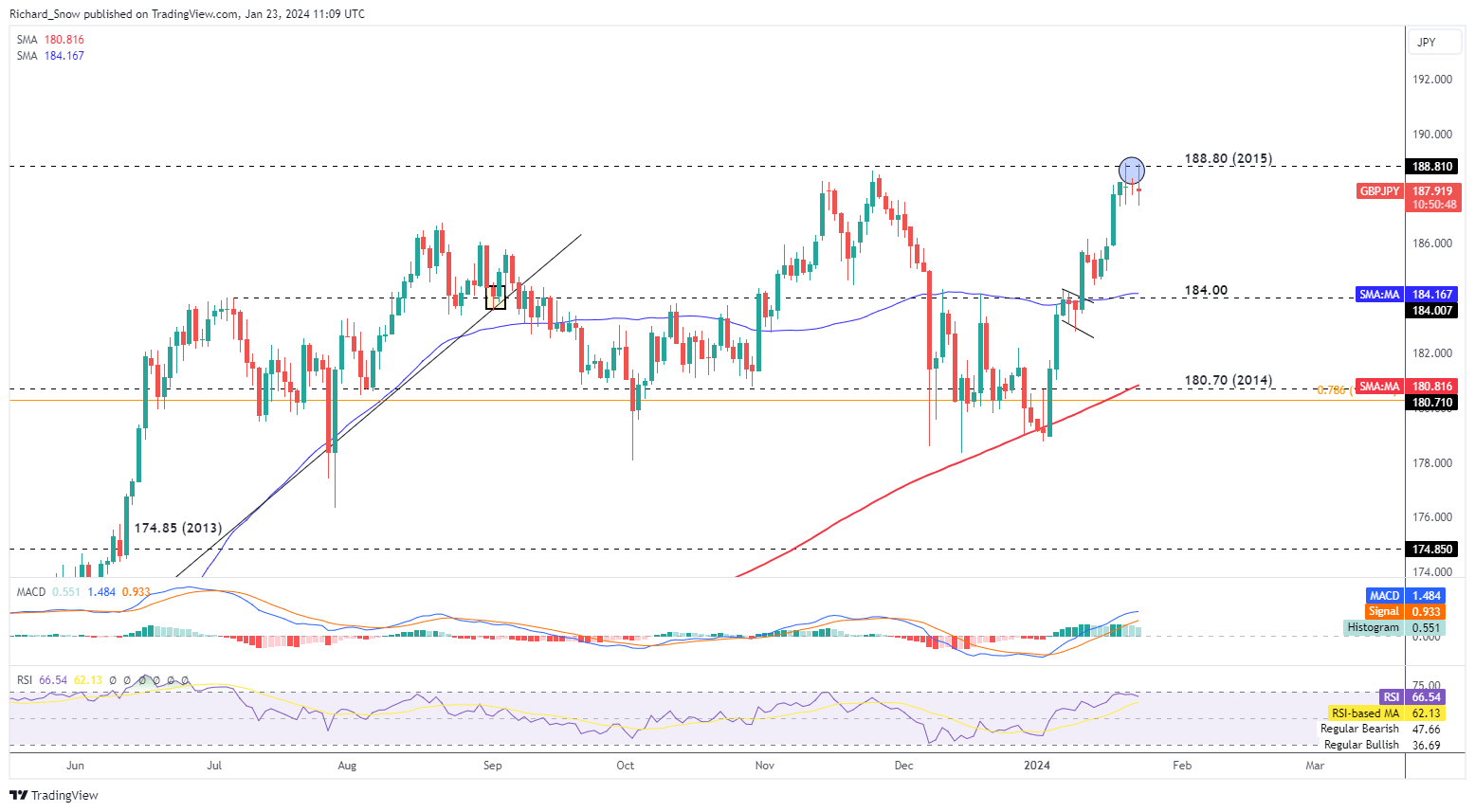Click the 188.810 price level label
This screenshot has width=1475, height=812.
click(1433, 167)
